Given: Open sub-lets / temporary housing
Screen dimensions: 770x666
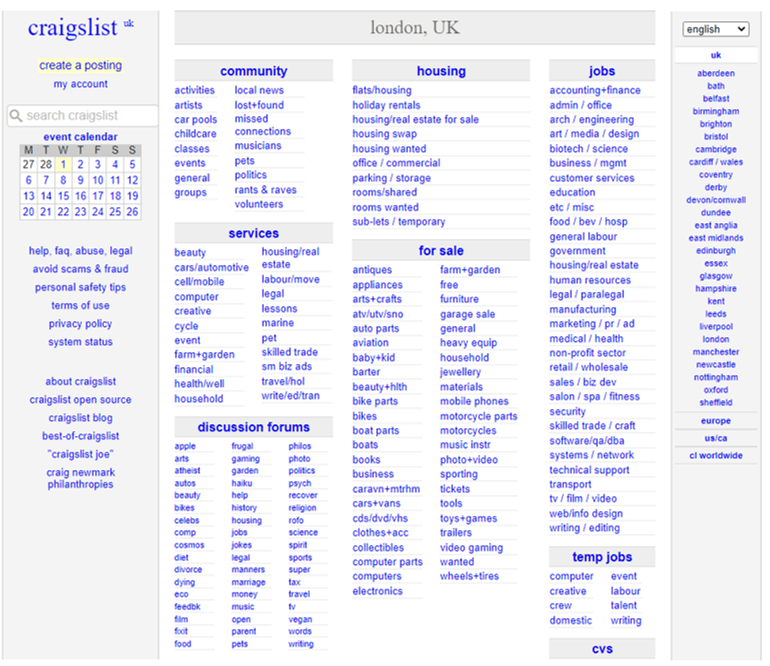Looking at the screenshot, I should click(x=398, y=222).
